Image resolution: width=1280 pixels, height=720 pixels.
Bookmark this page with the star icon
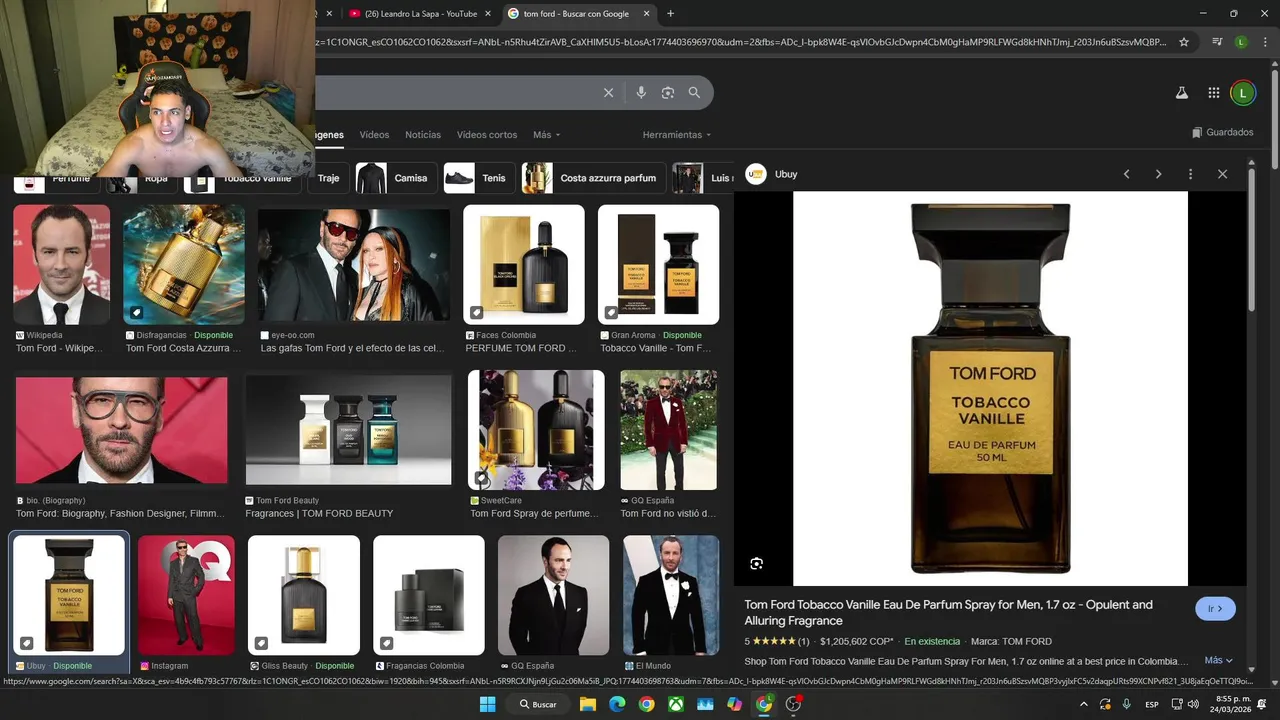pos(1184,42)
